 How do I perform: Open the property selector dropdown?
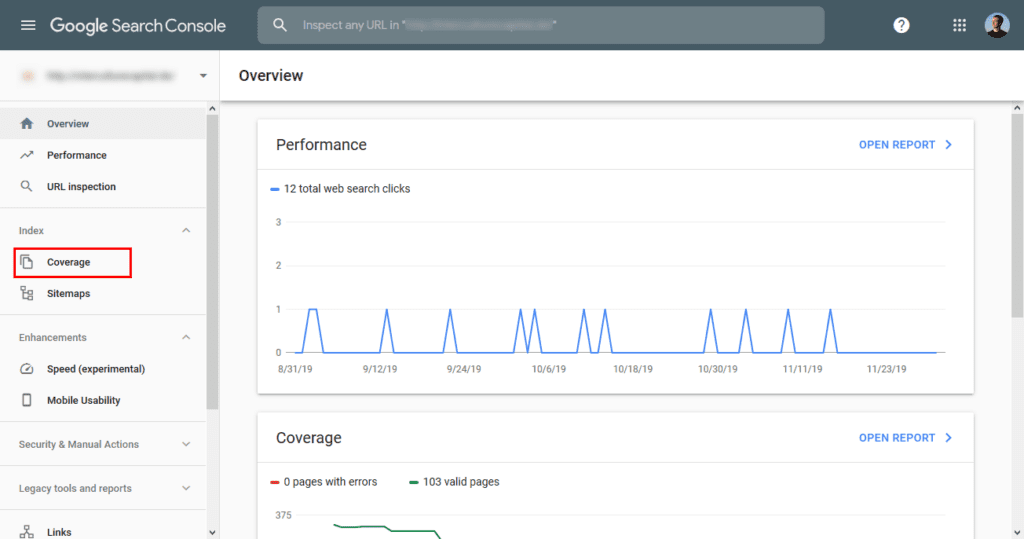click(x=203, y=76)
